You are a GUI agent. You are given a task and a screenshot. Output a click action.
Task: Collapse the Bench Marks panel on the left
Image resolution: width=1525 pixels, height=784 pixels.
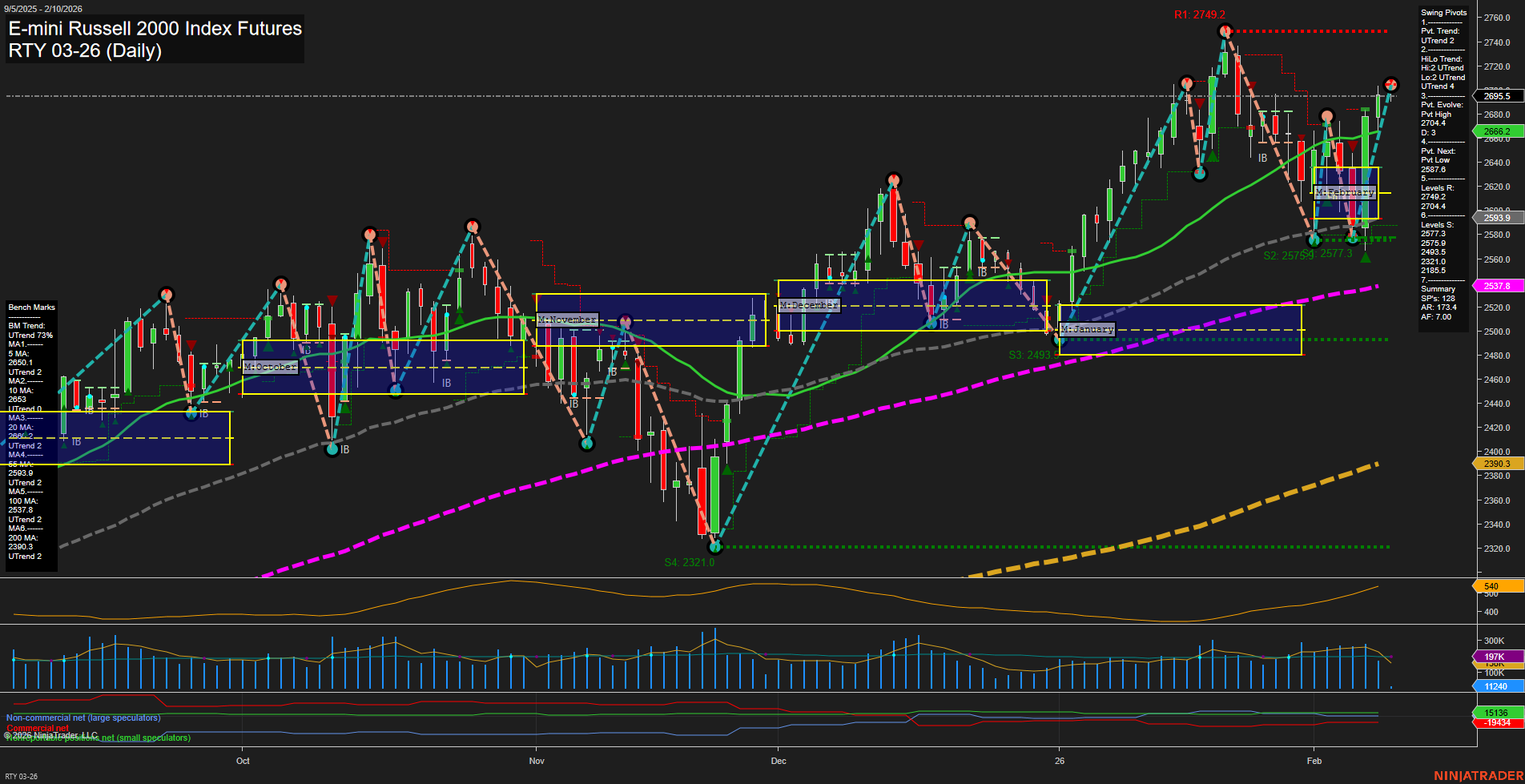[x=30, y=307]
